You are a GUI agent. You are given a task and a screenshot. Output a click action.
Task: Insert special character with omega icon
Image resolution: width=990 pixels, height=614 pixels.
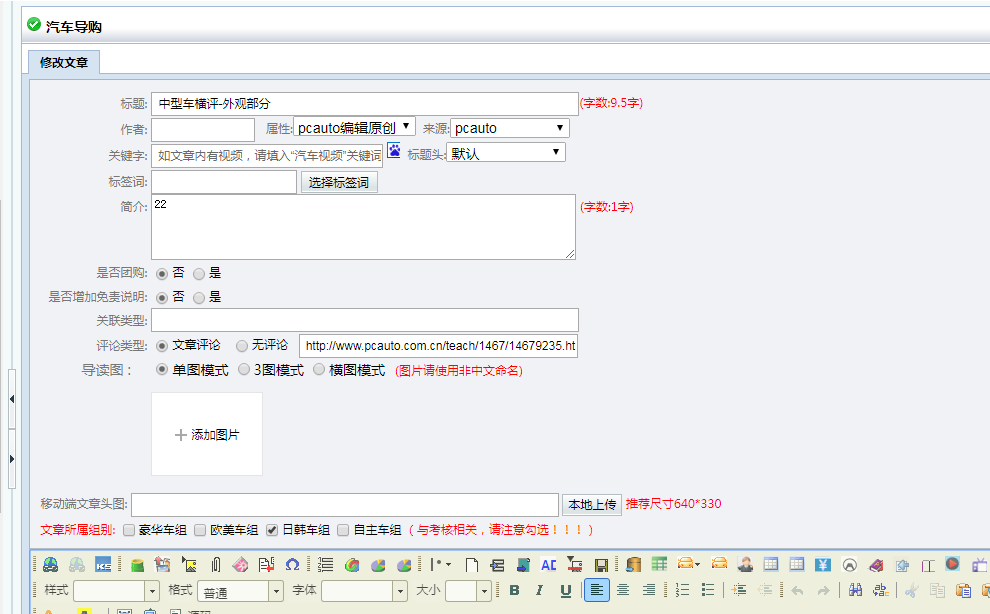[x=293, y=564]
